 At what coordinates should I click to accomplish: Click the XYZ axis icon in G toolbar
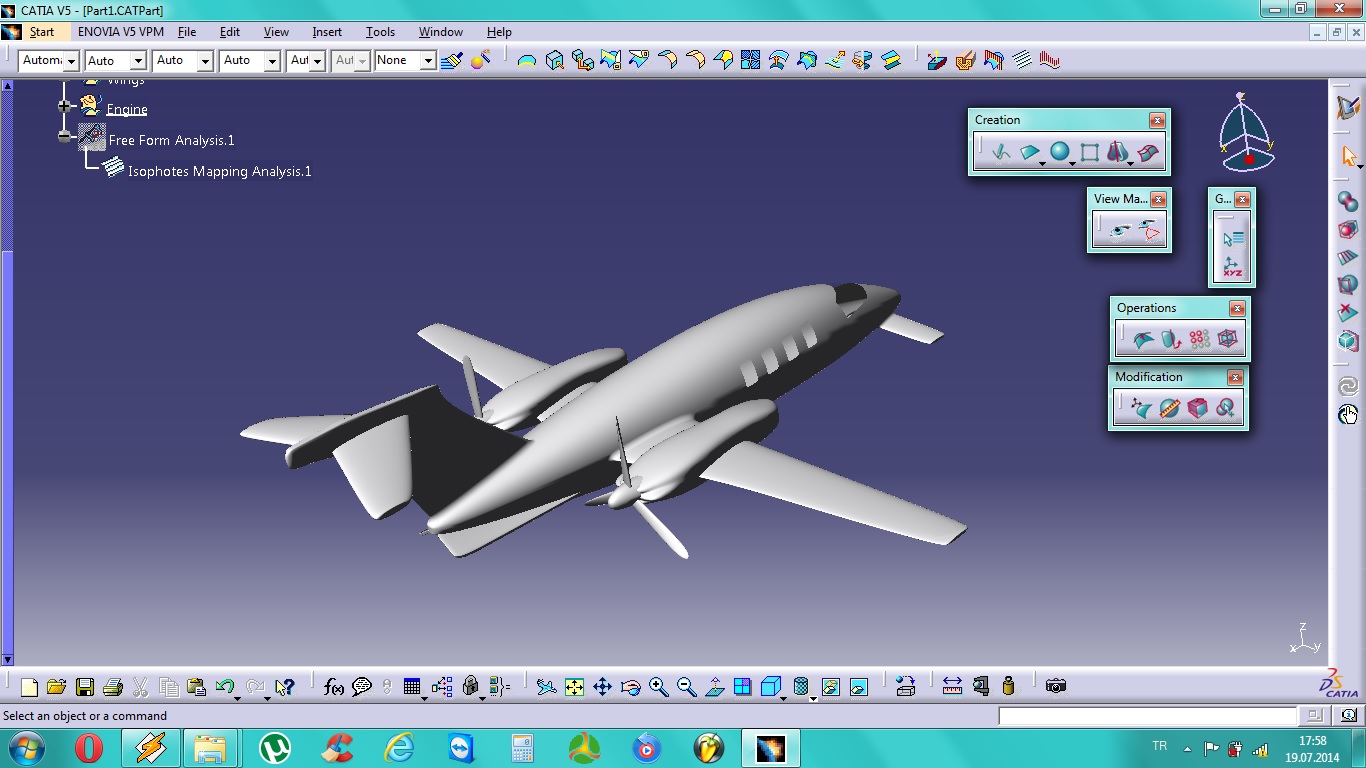tap(1232, 267)
